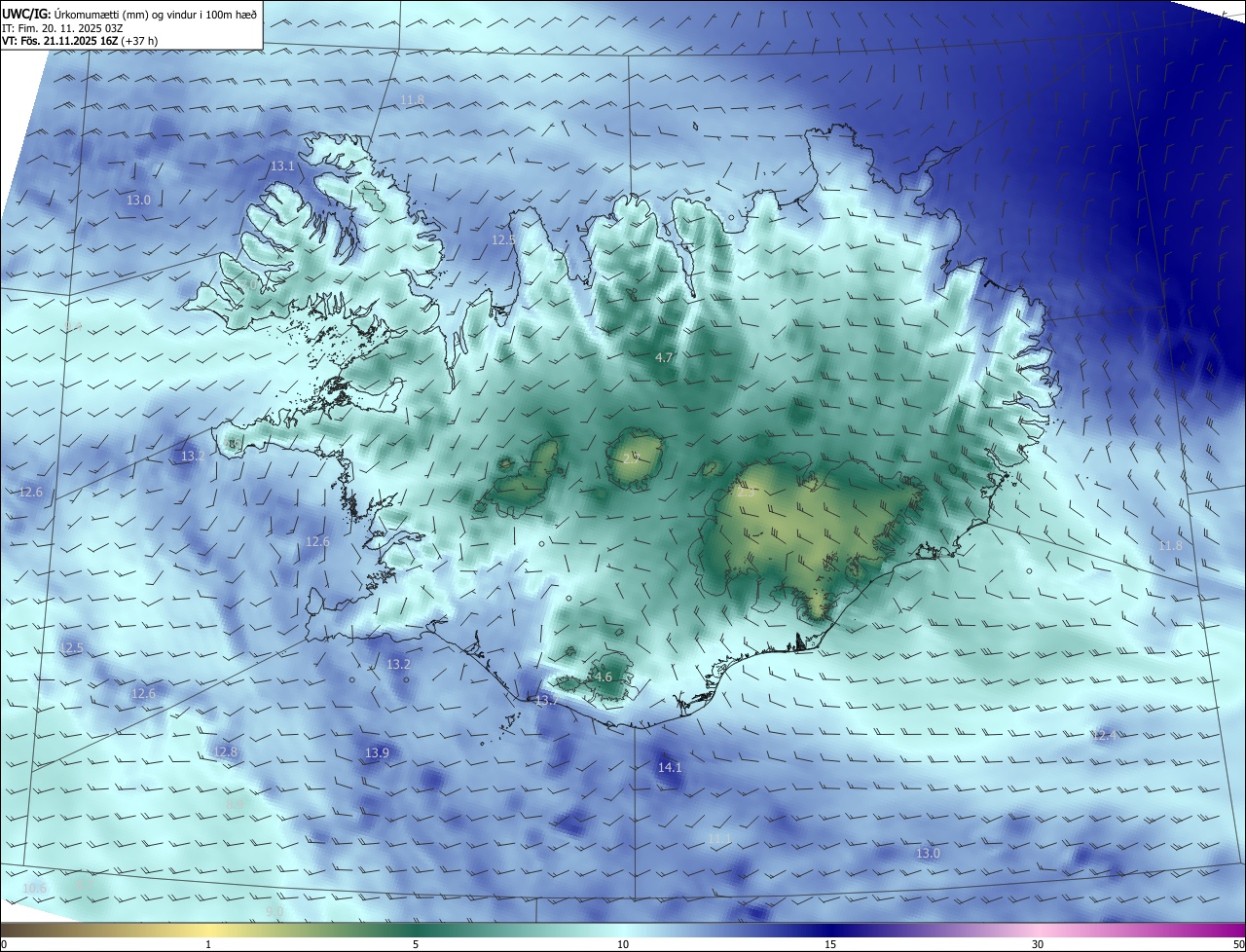This screenshot has width=1246, height=952.
Task: Click the dark navy band of the color scale above '15'
Action: click(830, 931)
